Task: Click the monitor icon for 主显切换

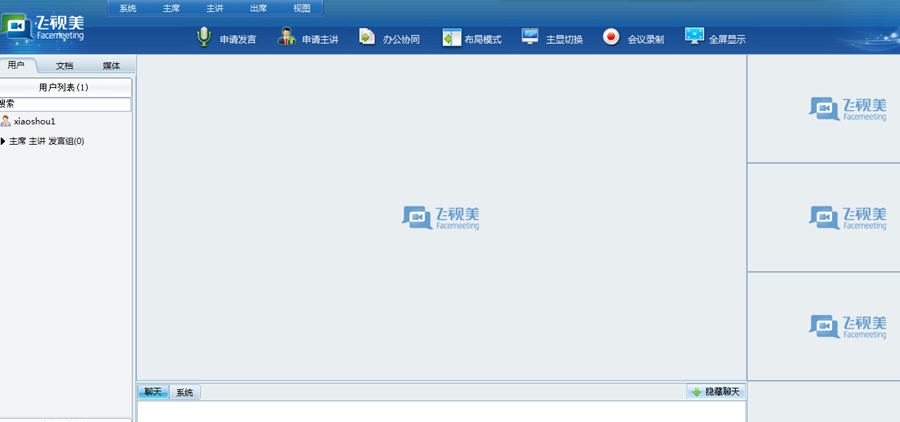Action: tap(530, 37)
